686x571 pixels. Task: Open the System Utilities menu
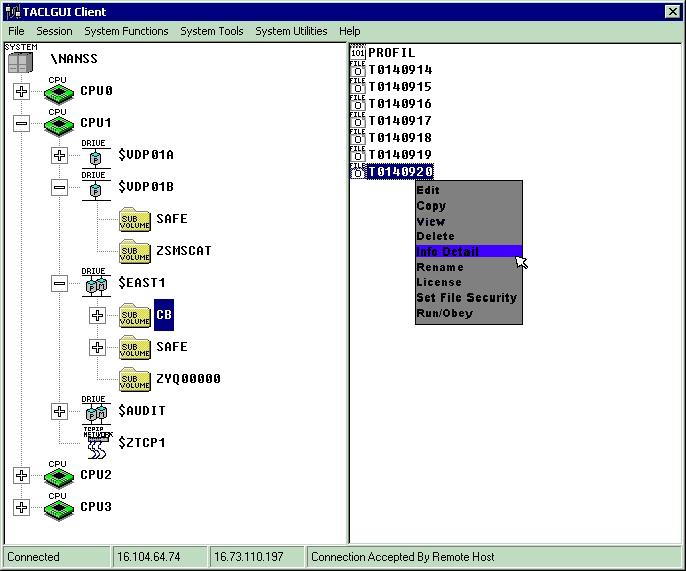click(x=291, y=31)
